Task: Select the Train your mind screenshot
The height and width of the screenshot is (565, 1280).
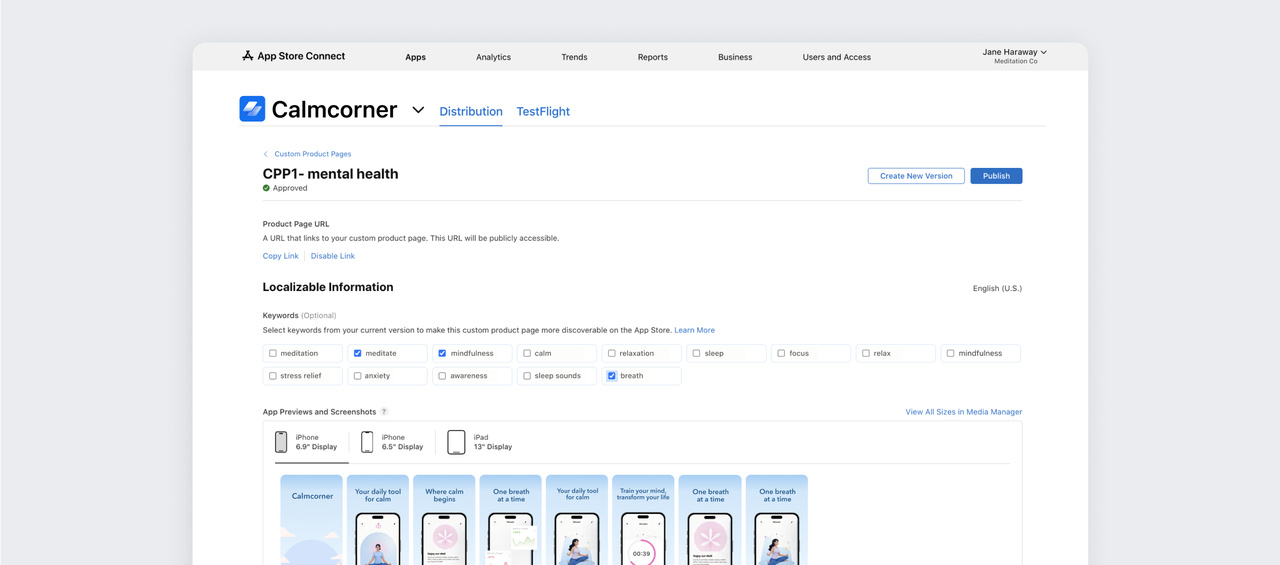Action: coord(643,520)
